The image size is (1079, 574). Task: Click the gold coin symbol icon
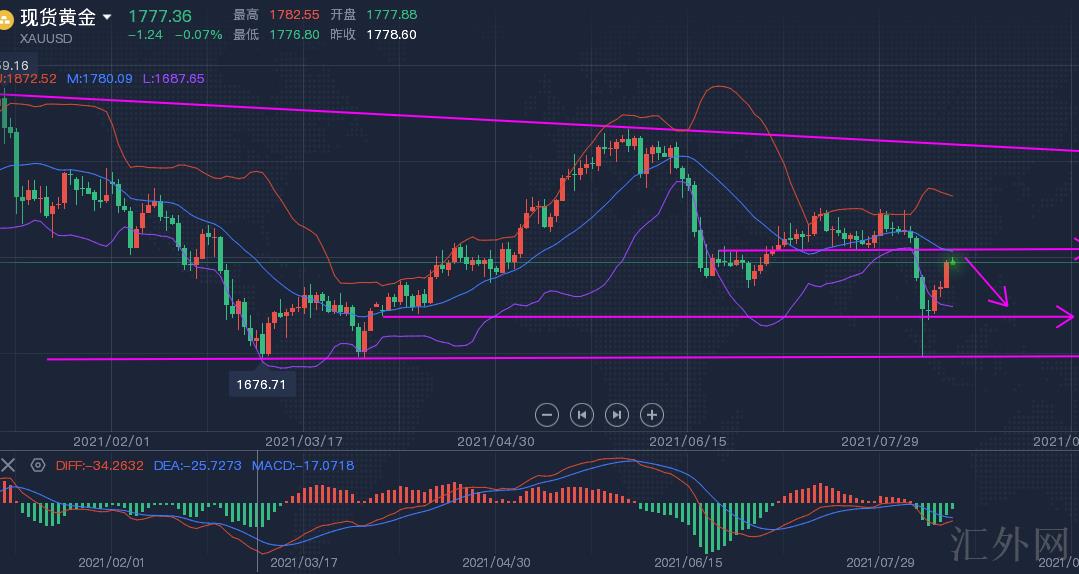[x=9, y=18]
